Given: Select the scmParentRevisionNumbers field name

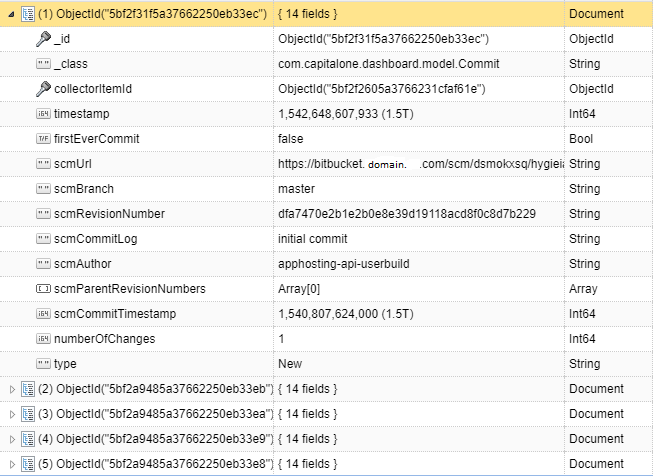Looking at the screenshot, I should pyautogui.click(x=130, y=289).
